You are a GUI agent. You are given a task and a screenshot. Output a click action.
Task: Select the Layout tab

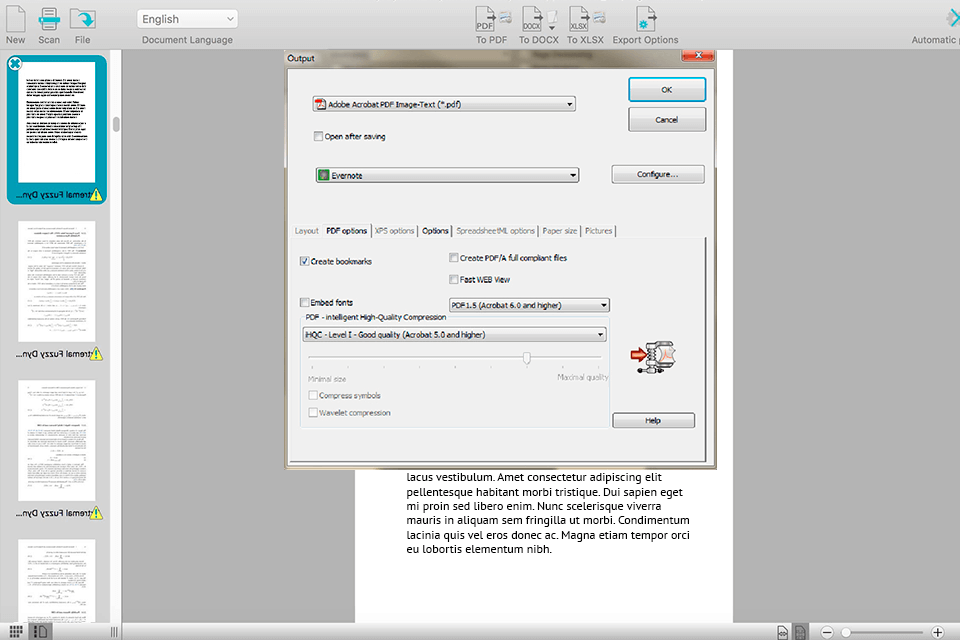pos(306,230)
